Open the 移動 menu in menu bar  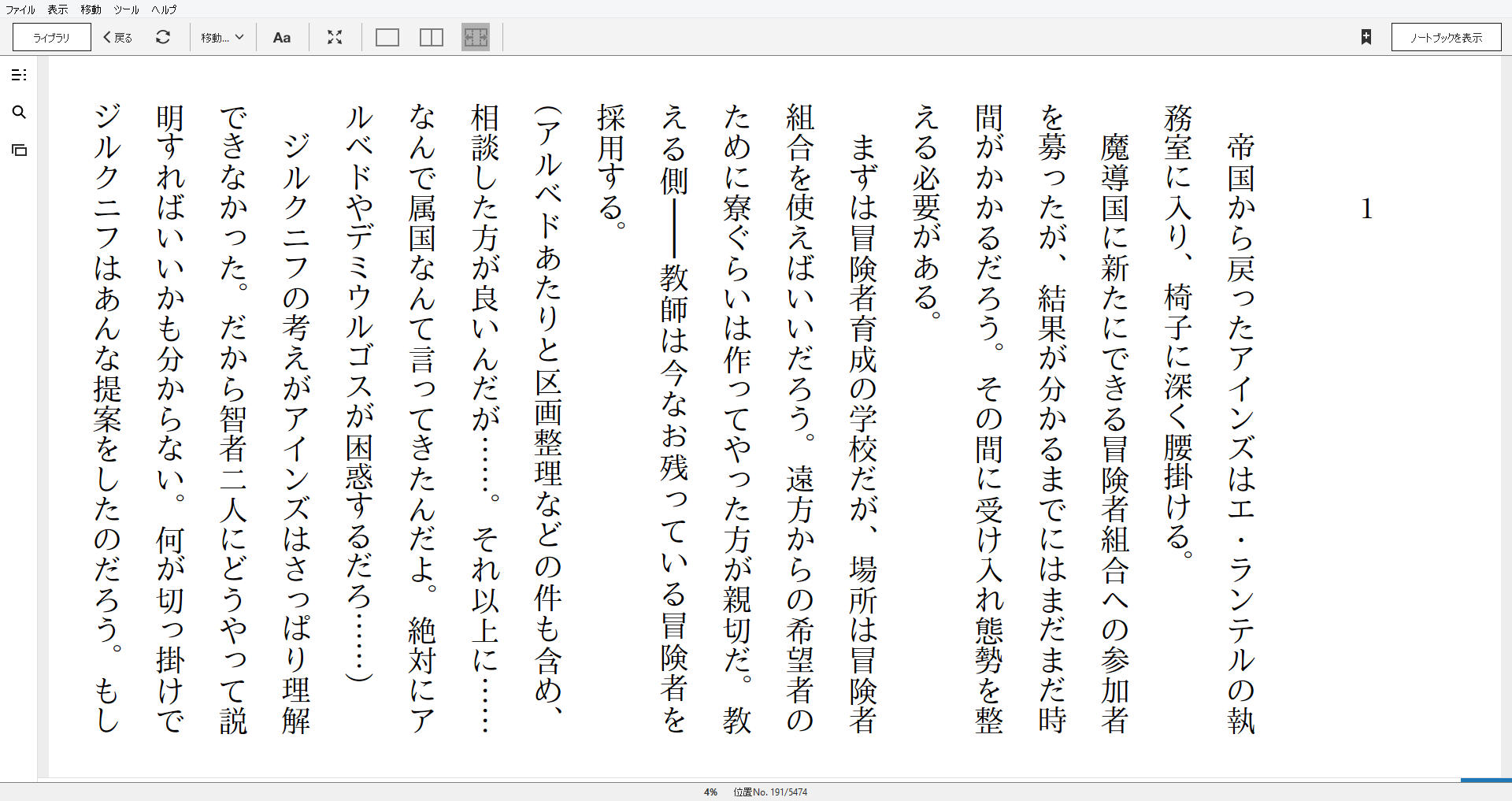point(91,9)
